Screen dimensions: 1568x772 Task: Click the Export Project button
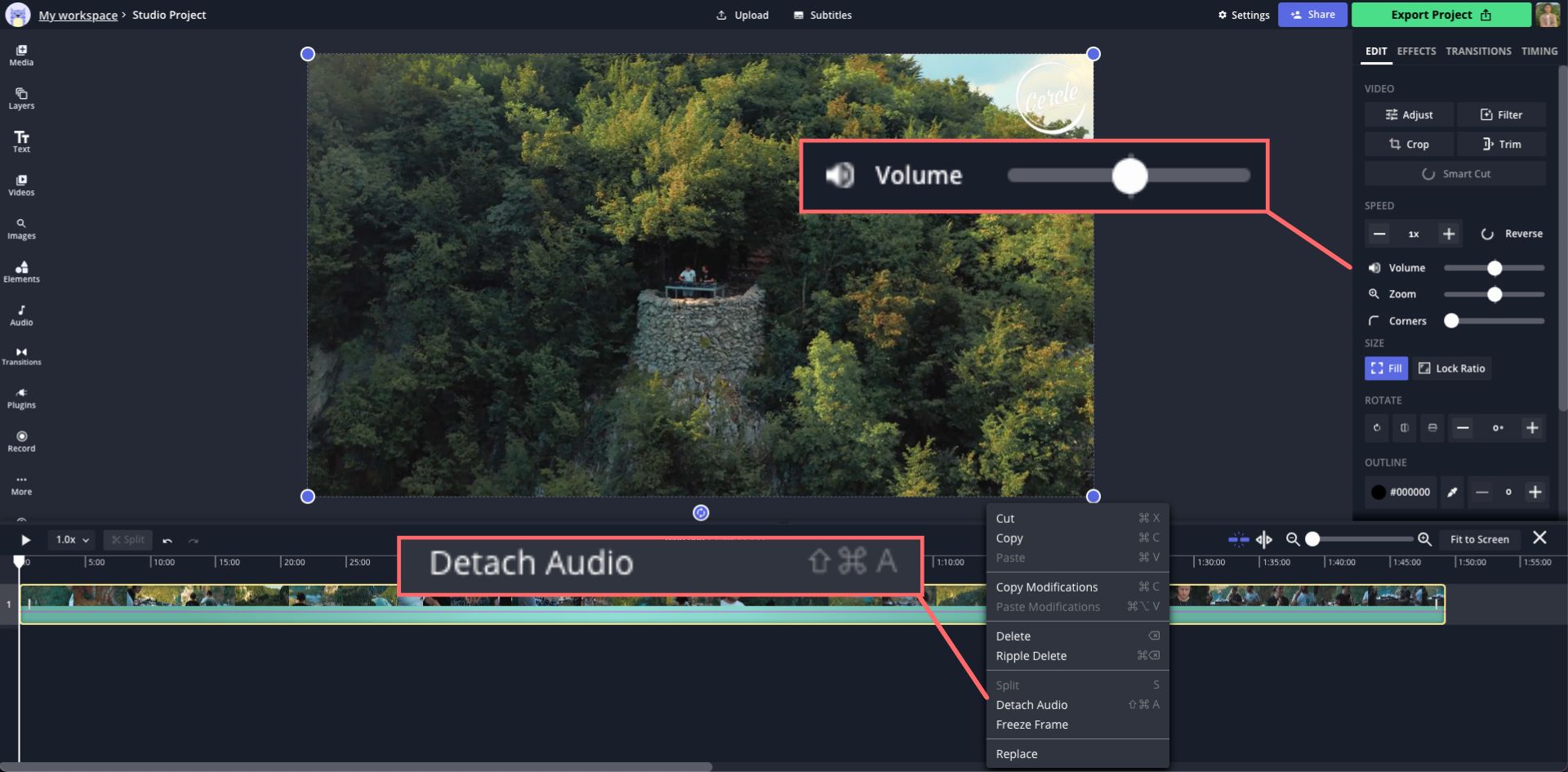click(x=1441, y=15)
